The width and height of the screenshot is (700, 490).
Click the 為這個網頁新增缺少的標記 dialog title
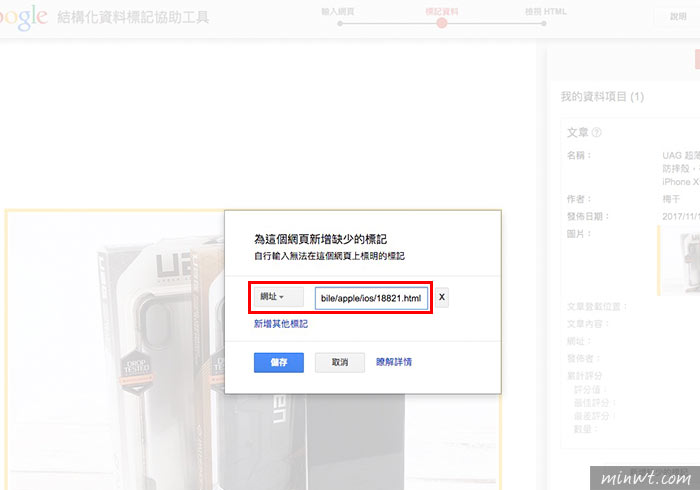click(x=321, y=239)
